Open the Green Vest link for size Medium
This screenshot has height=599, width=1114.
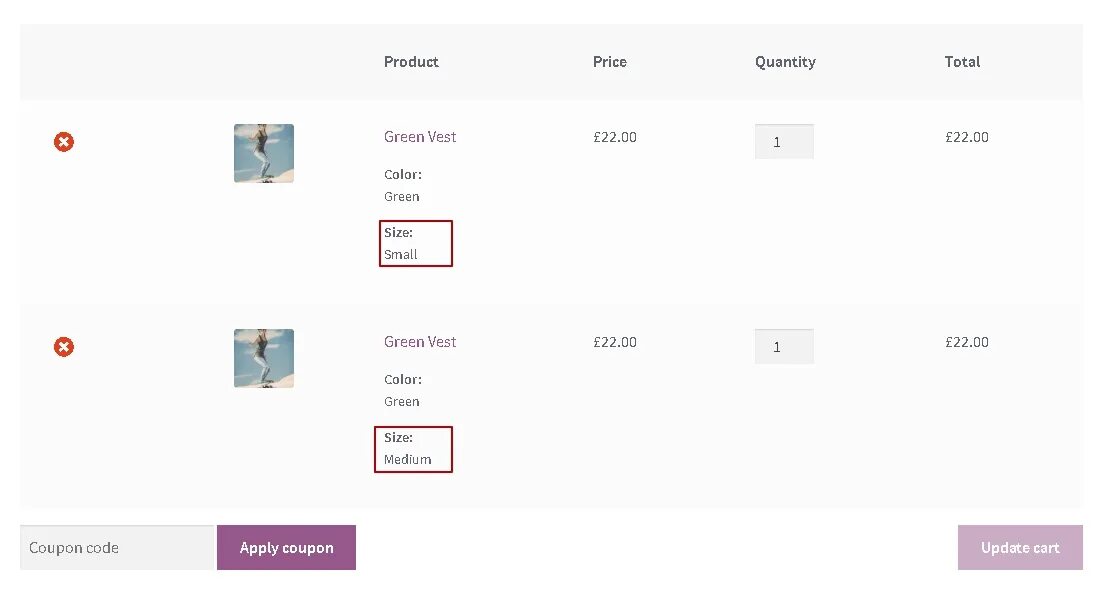tap(420, 342)
